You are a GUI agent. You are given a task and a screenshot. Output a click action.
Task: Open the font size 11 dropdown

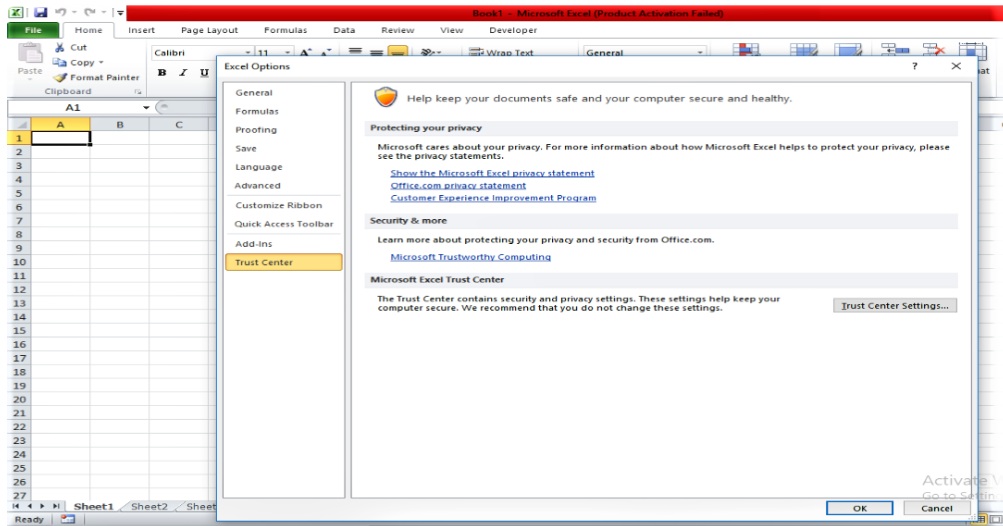click(287, 52)
